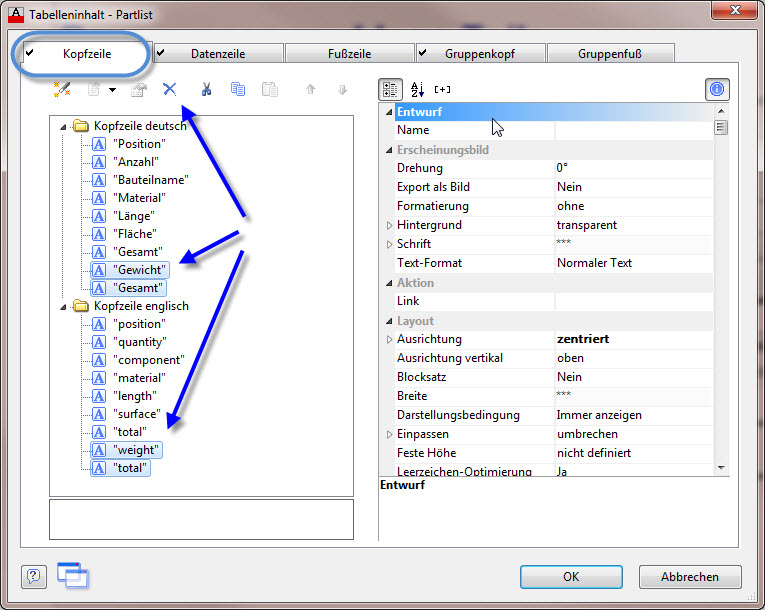765x610 pixels.
Task: Click the Kopfzeile englisch folder label
Action: pos(141,306)
